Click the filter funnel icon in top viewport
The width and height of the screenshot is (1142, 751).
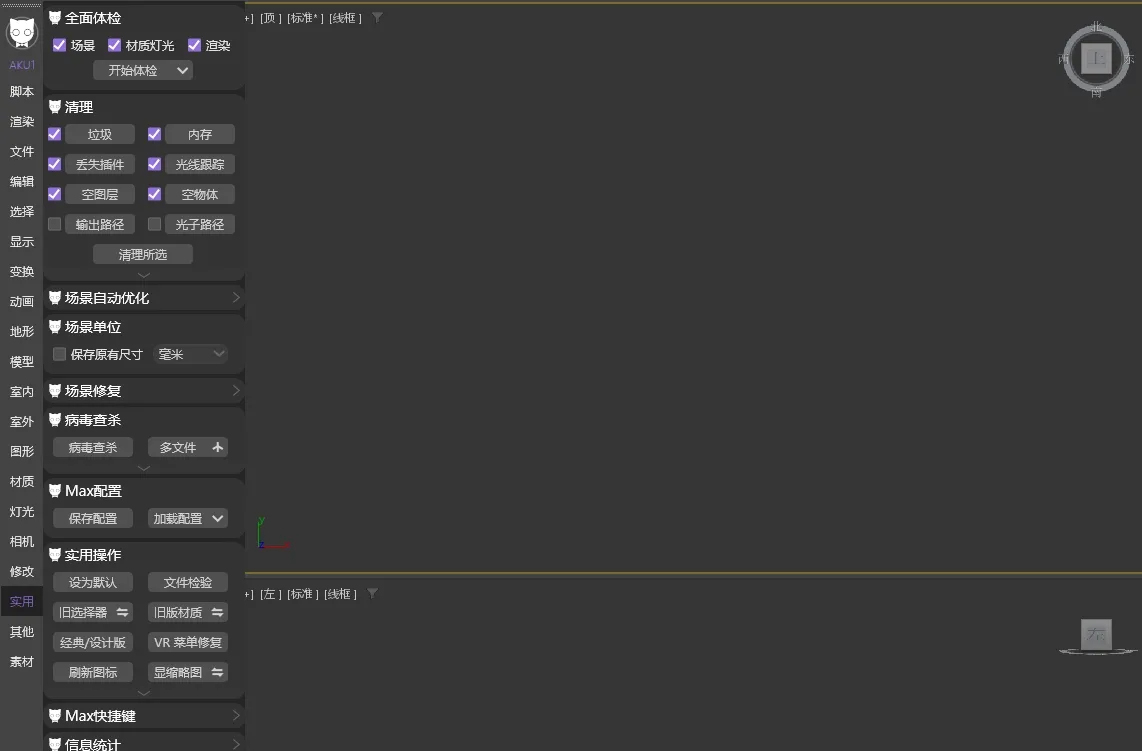point(377,18)
